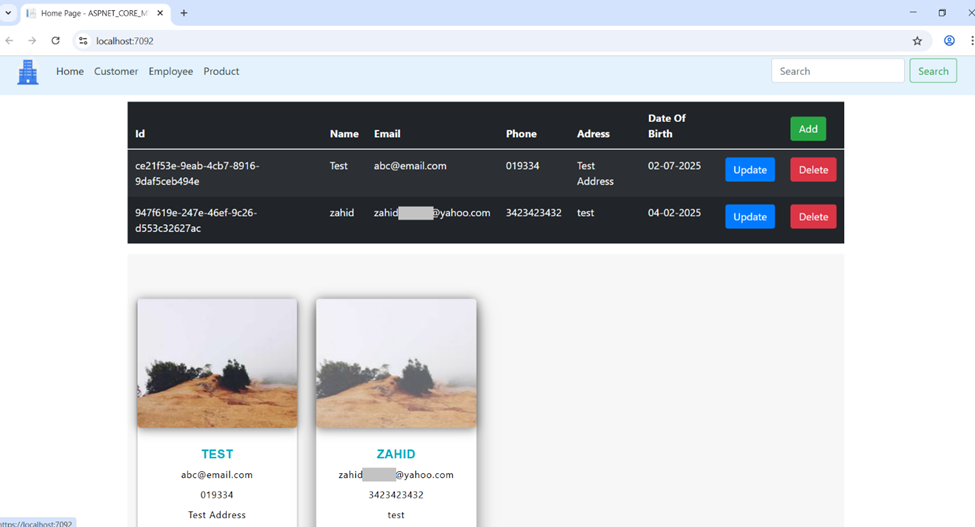The width and height of the screenshot is (975, 527).
Task: Go to the Product page
Action: pyautogui.click(x=221, y=72)
